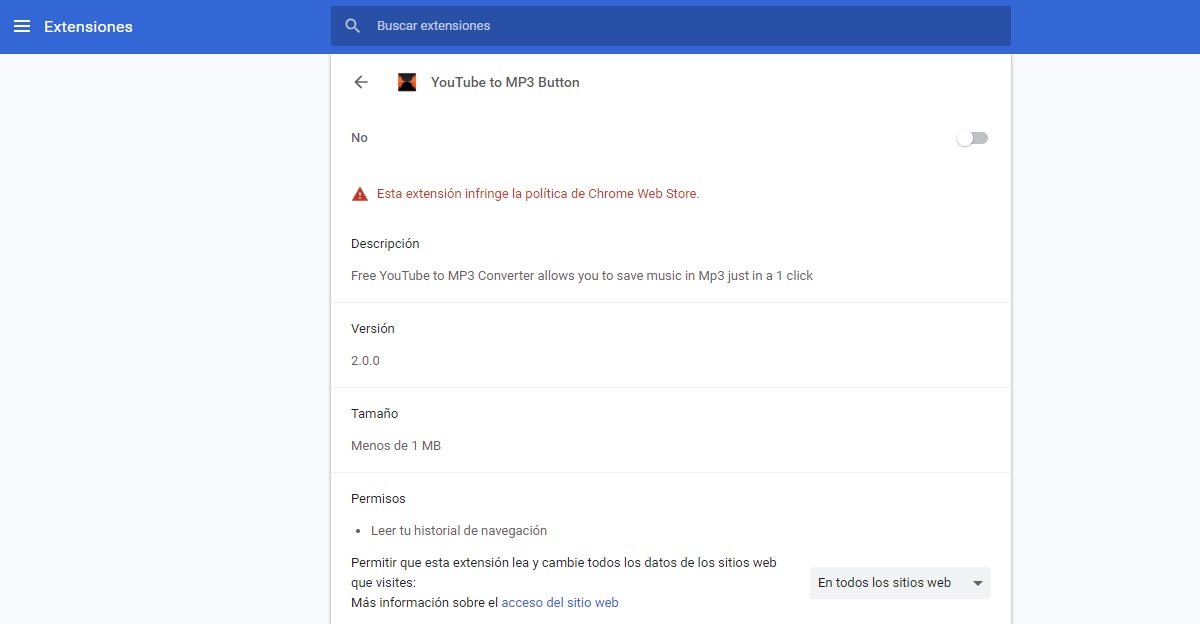Screen dimensions: 1200x624
Task: Click the version number 2.0.0
Action: 365,361
